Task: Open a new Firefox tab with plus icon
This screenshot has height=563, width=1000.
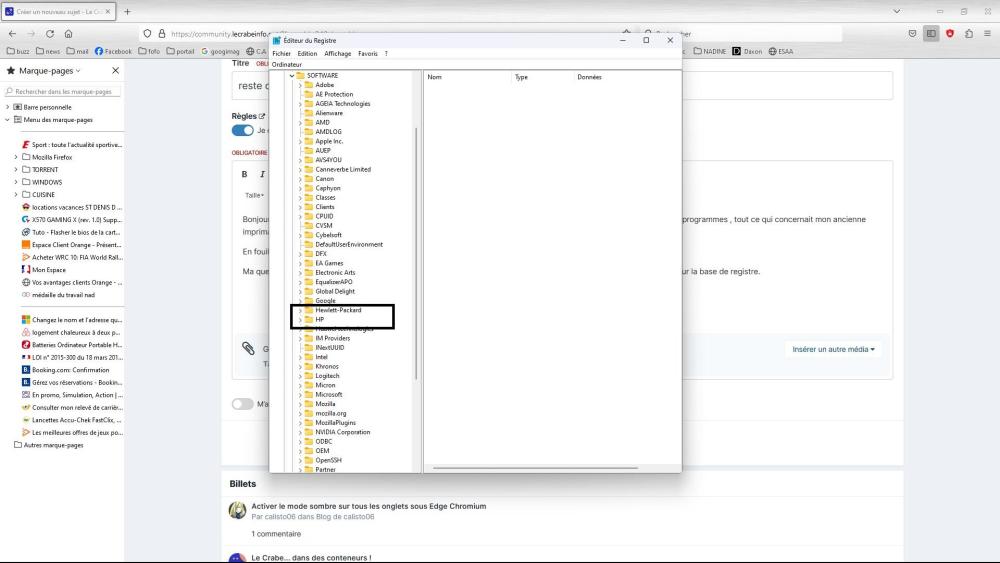Action: tap(128, 11)
